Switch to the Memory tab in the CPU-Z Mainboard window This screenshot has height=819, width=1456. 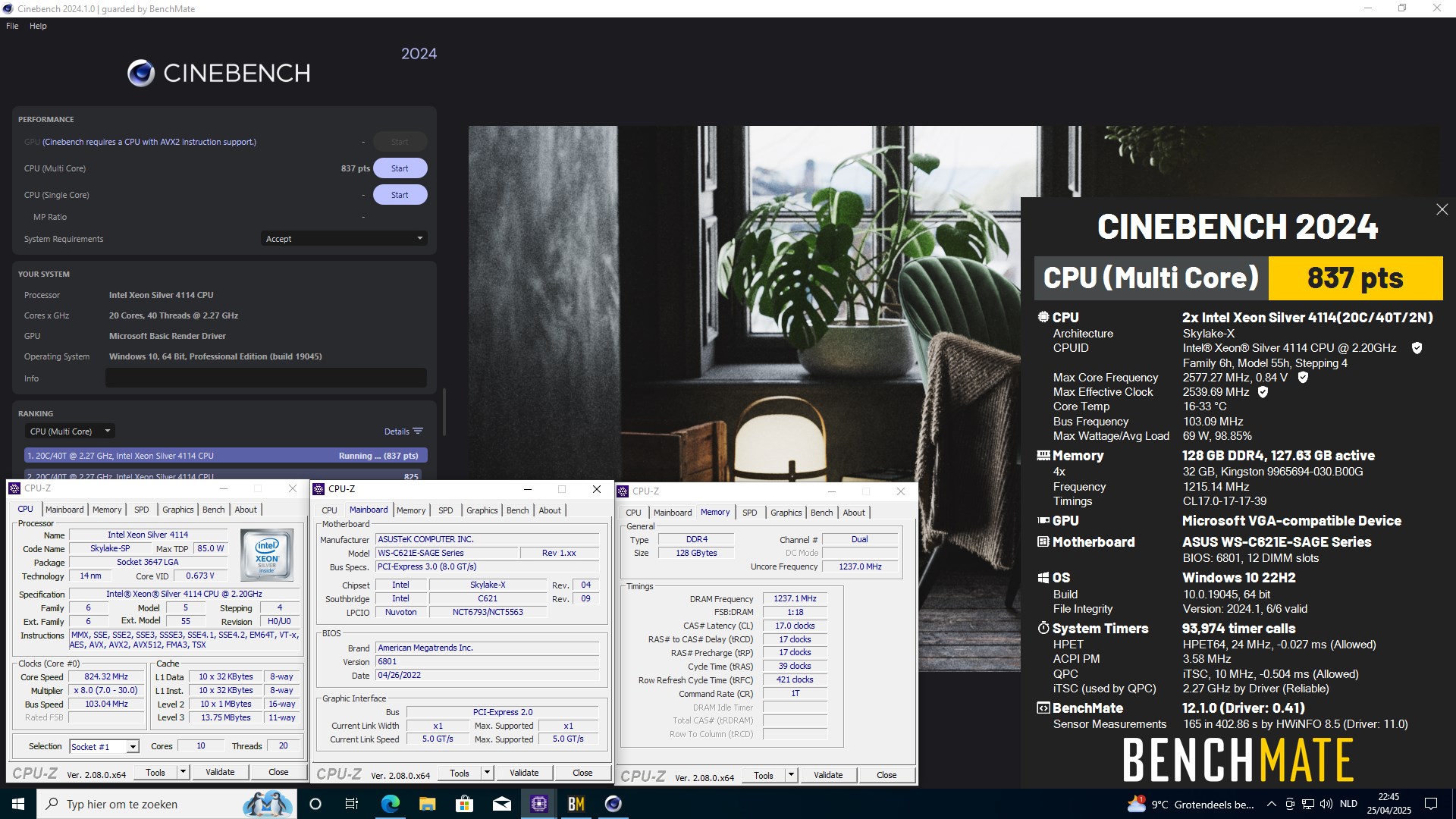click(x=411, y=510)
